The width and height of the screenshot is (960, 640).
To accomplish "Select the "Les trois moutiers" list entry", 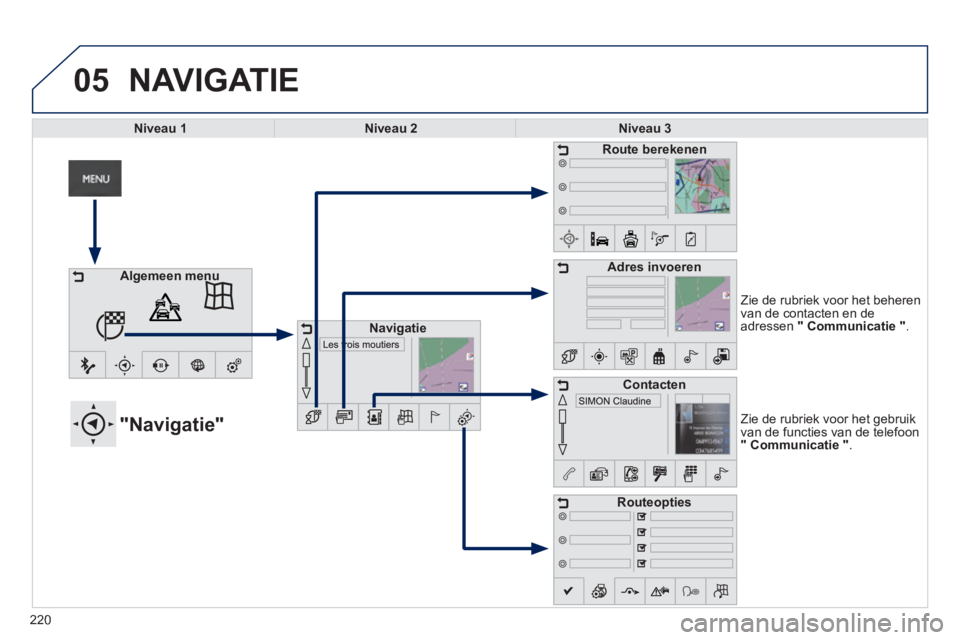I will point(361,345).
